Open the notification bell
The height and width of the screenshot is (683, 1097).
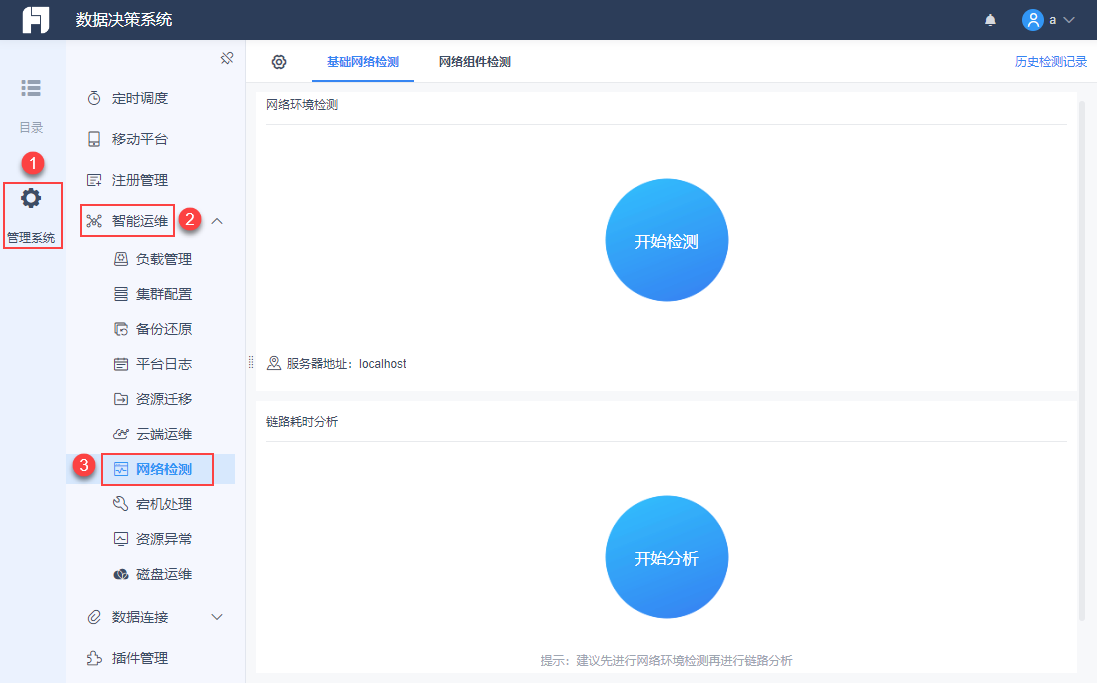click(x=990, y=20)
